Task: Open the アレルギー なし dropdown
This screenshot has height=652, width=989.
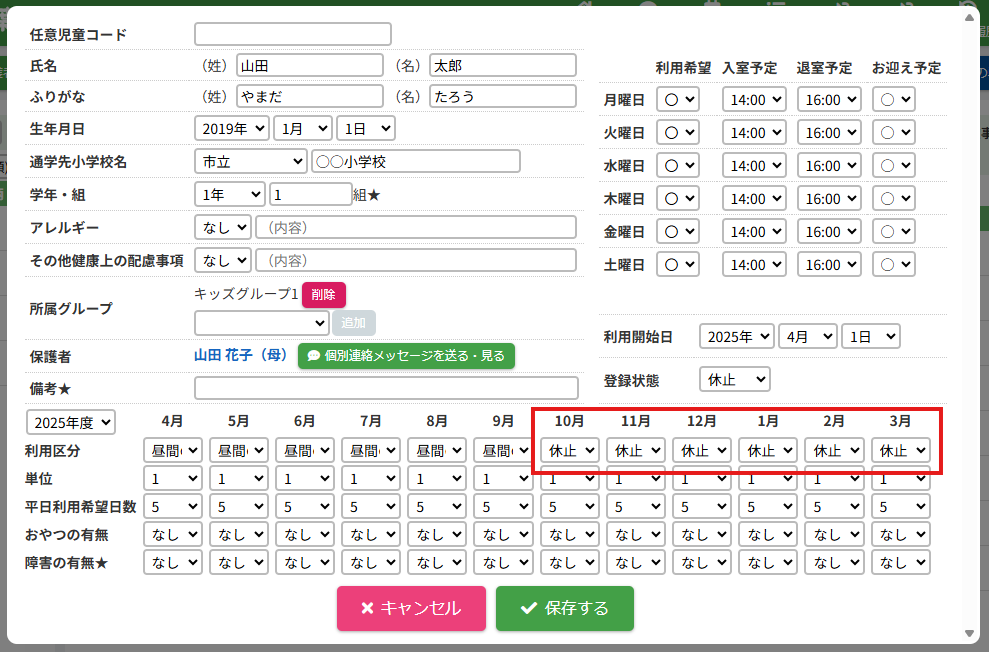Action: [223, 227]
